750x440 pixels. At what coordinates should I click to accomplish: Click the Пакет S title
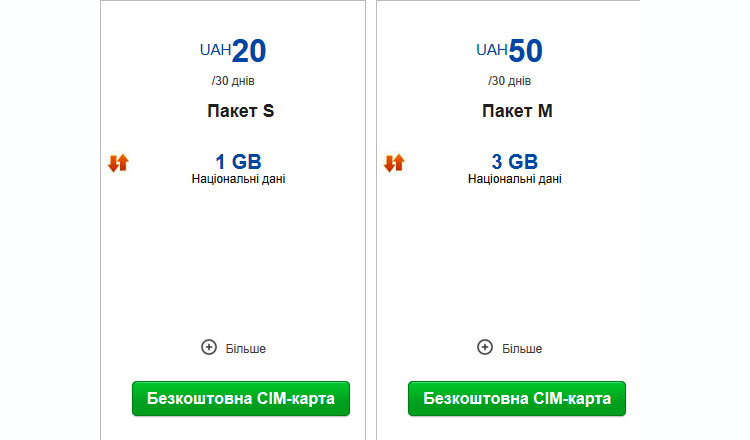pyautogui.click(x=241, y=111)
